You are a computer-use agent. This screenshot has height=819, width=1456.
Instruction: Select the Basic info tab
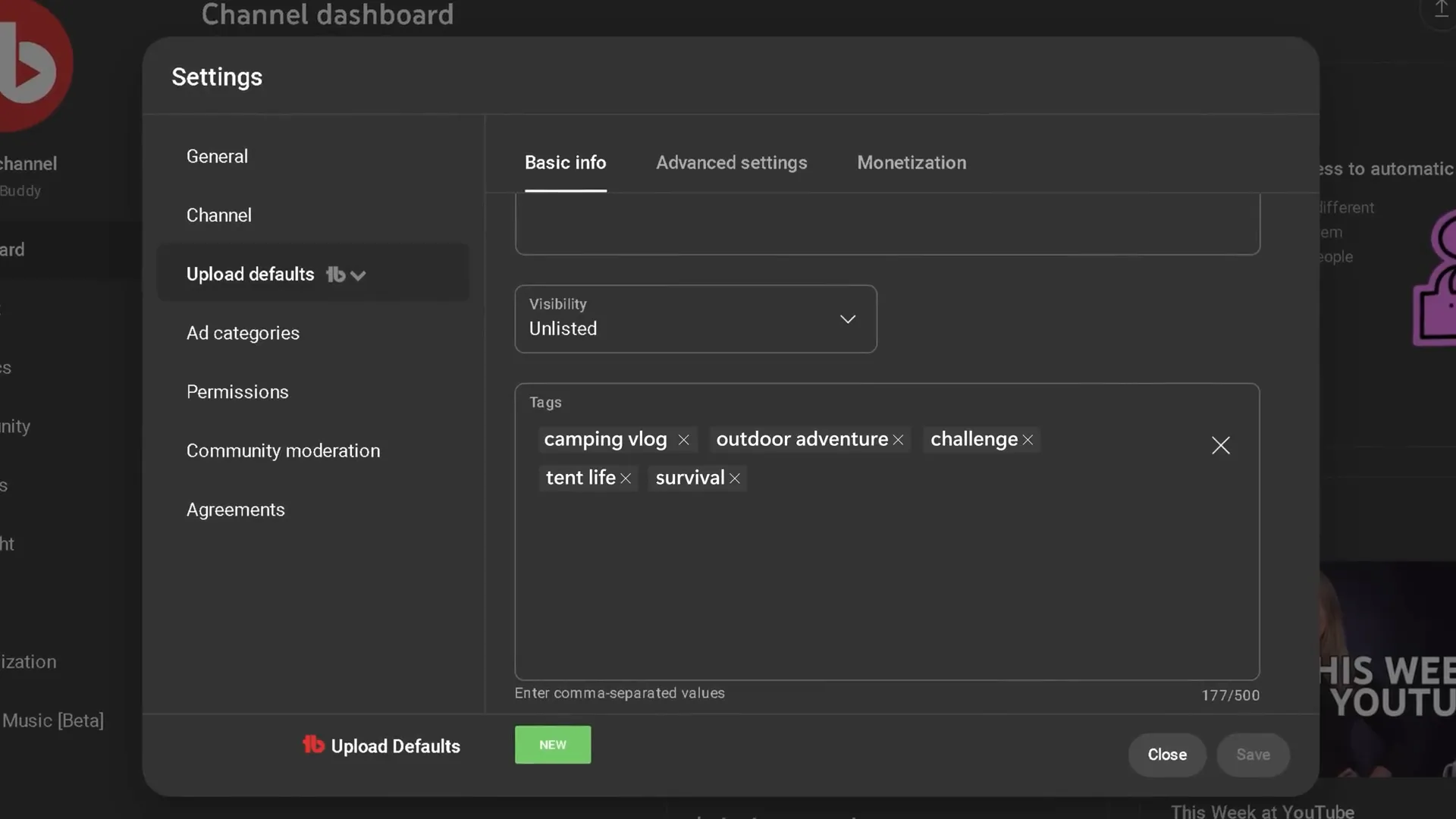565,162
